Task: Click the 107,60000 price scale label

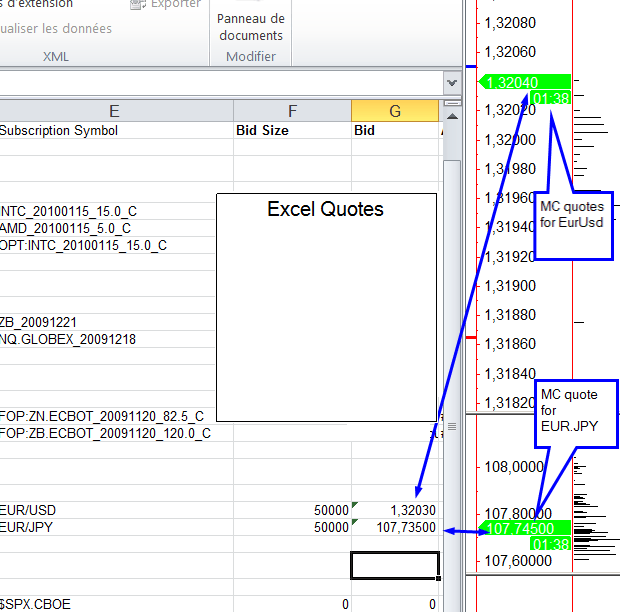Action: click(518, 561)
